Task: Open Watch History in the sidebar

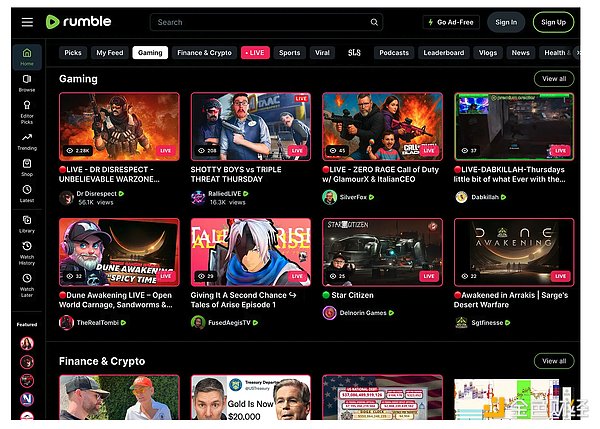Action: (27, 249)
